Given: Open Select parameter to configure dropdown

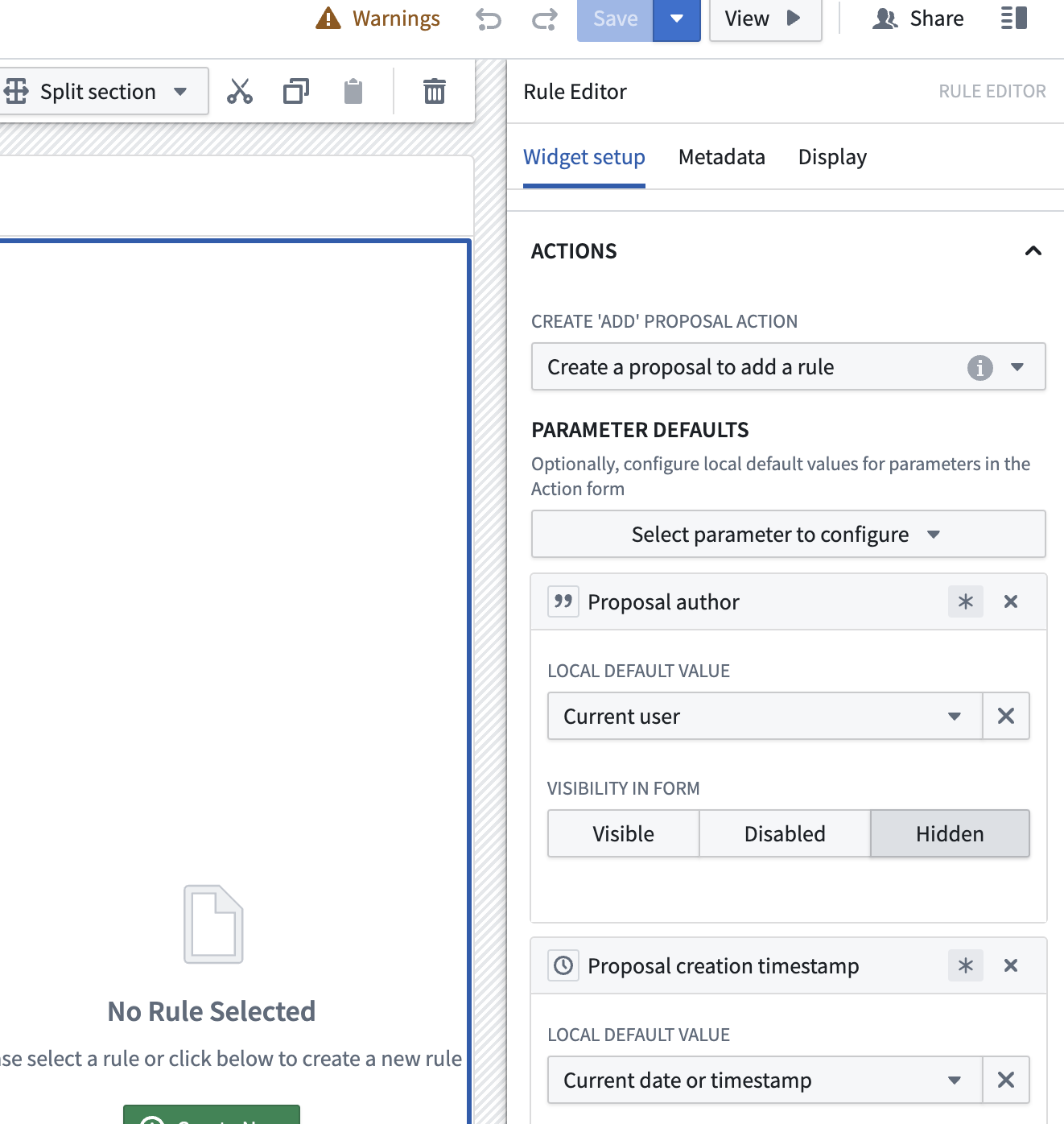Looking at the screenshot, I should [788, 534].
